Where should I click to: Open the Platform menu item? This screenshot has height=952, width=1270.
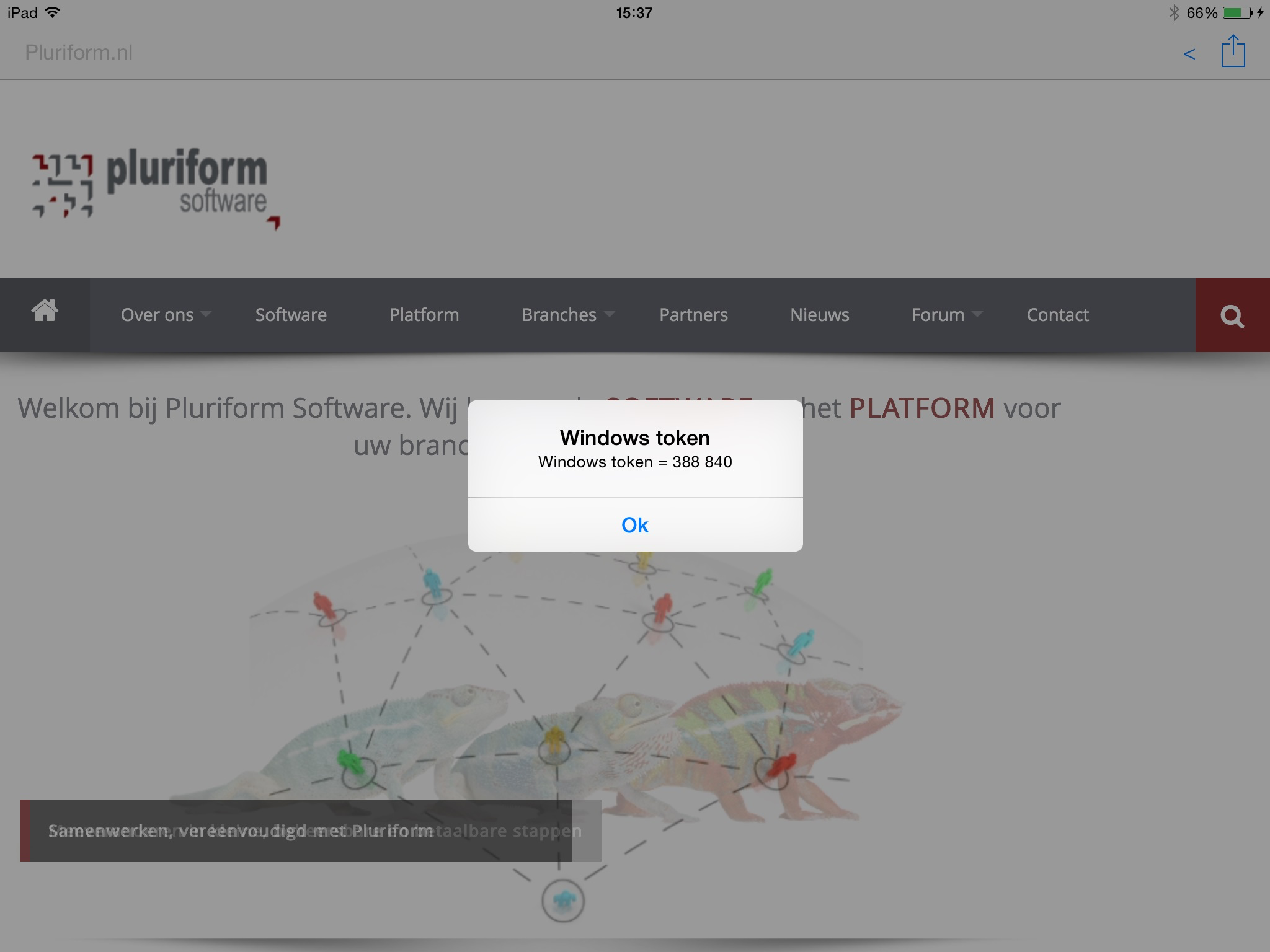click(x=424, y=315)
